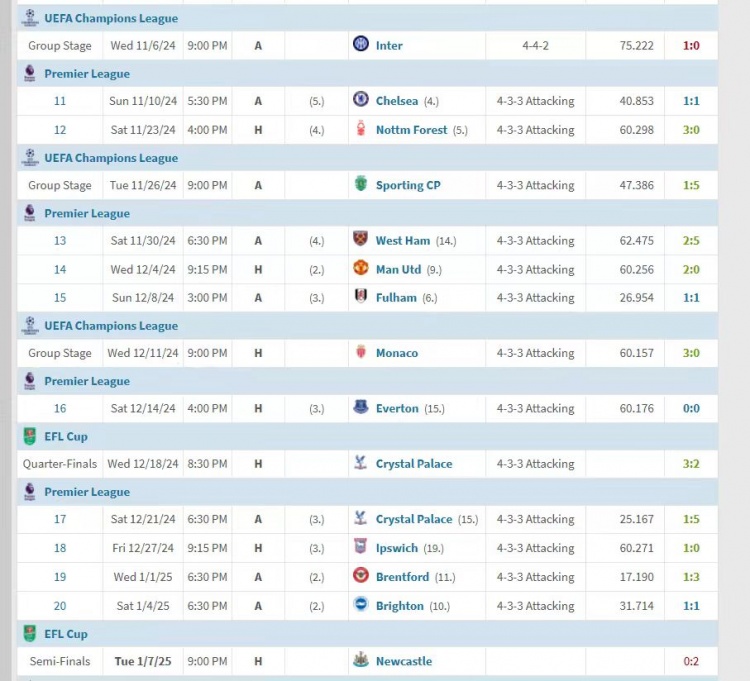The height and width of the screenshot is (681, 750).
Task: Open the Nottm Forest team link
Action: tap(411, 130)
